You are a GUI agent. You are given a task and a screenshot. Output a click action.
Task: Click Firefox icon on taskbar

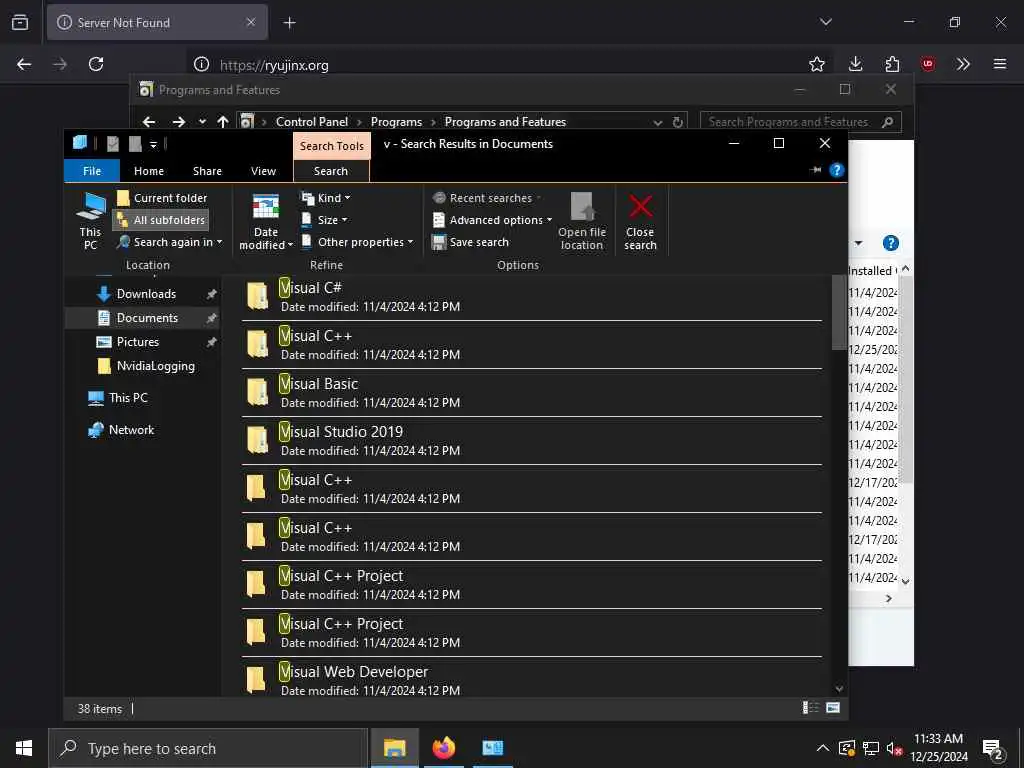[x=443, y=748]
